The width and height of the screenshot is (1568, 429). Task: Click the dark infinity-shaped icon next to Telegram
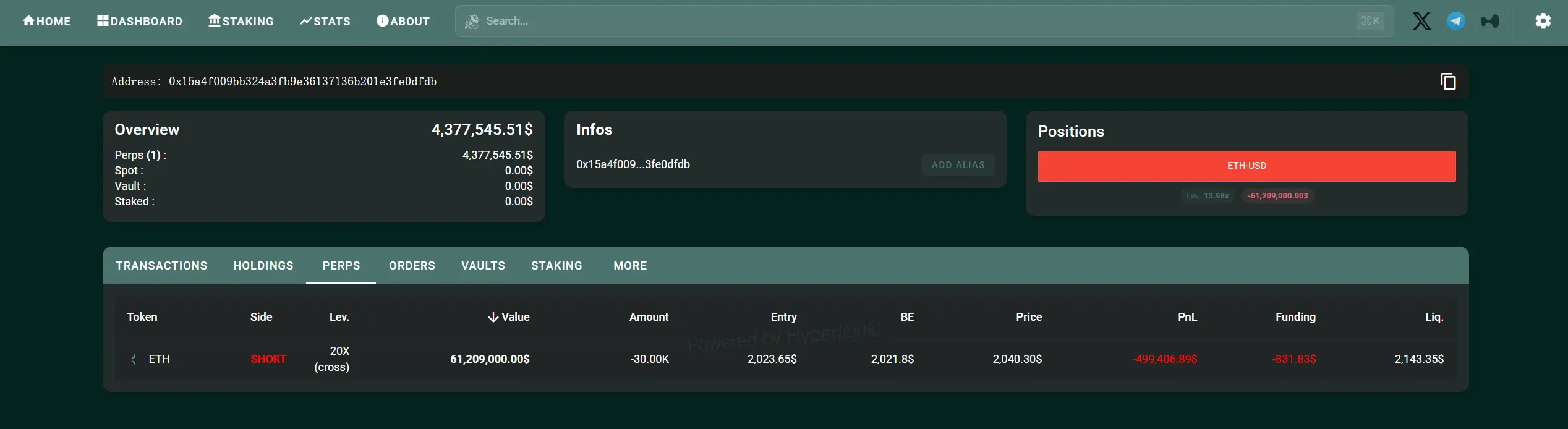click(x=1489, y=21)
